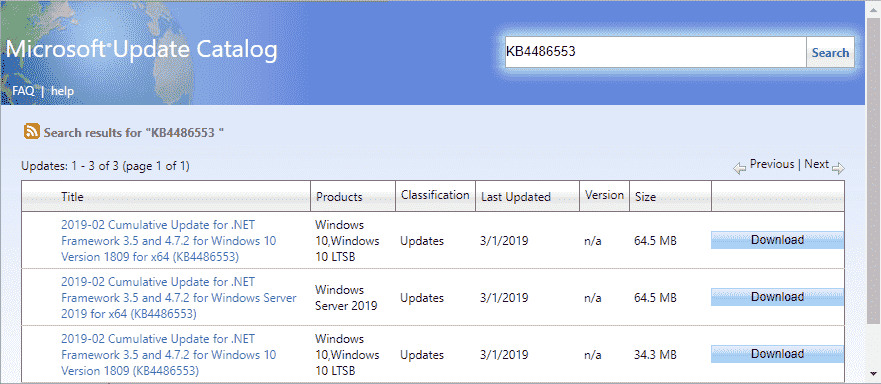The image size is (881, 384).
Task: Sort results by Classification column header
Action: [435, 195]
